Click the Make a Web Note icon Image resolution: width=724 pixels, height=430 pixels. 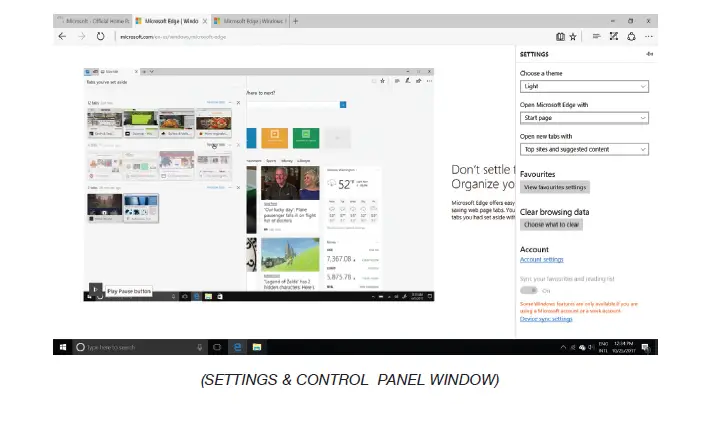[614, 36]
